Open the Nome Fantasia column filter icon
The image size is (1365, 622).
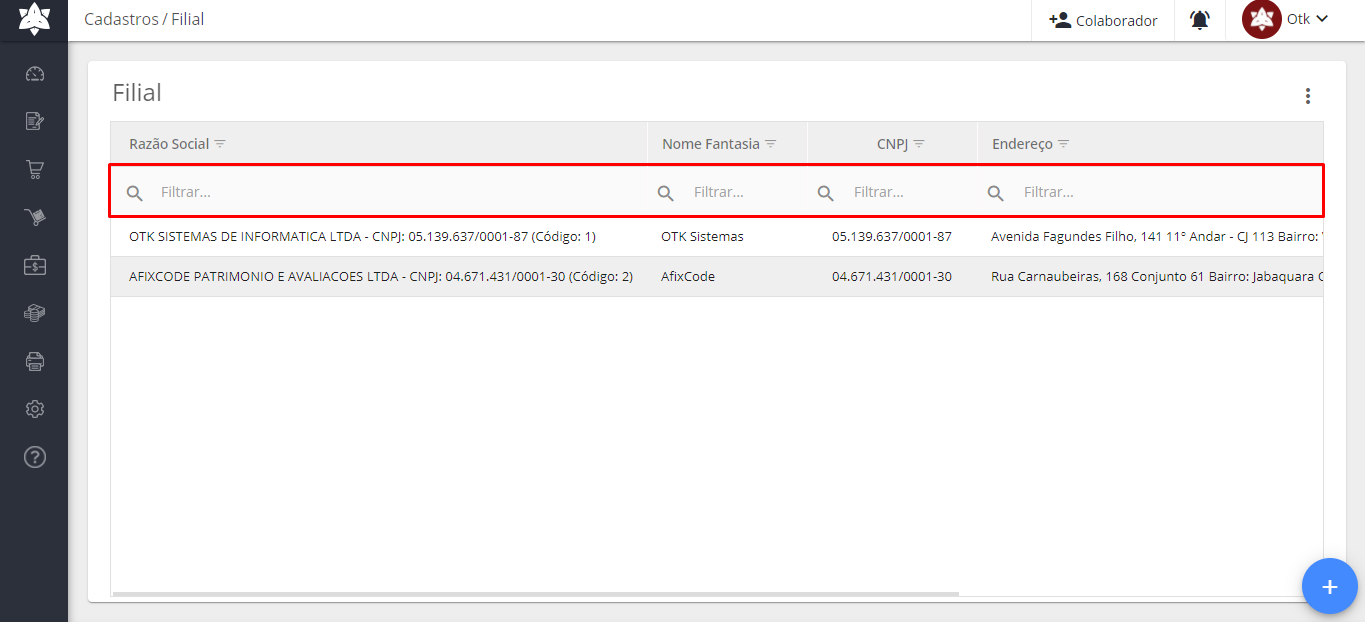771,144
